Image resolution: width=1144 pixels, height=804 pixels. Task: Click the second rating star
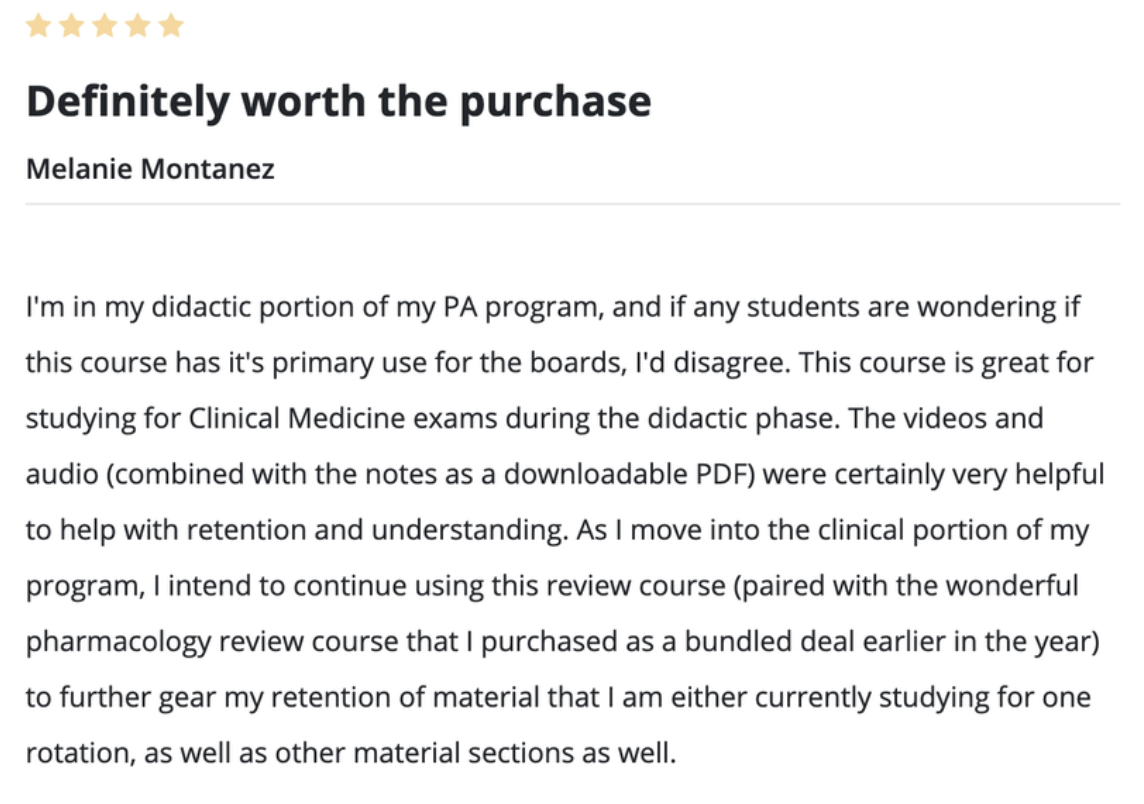(x=72, y=26)
